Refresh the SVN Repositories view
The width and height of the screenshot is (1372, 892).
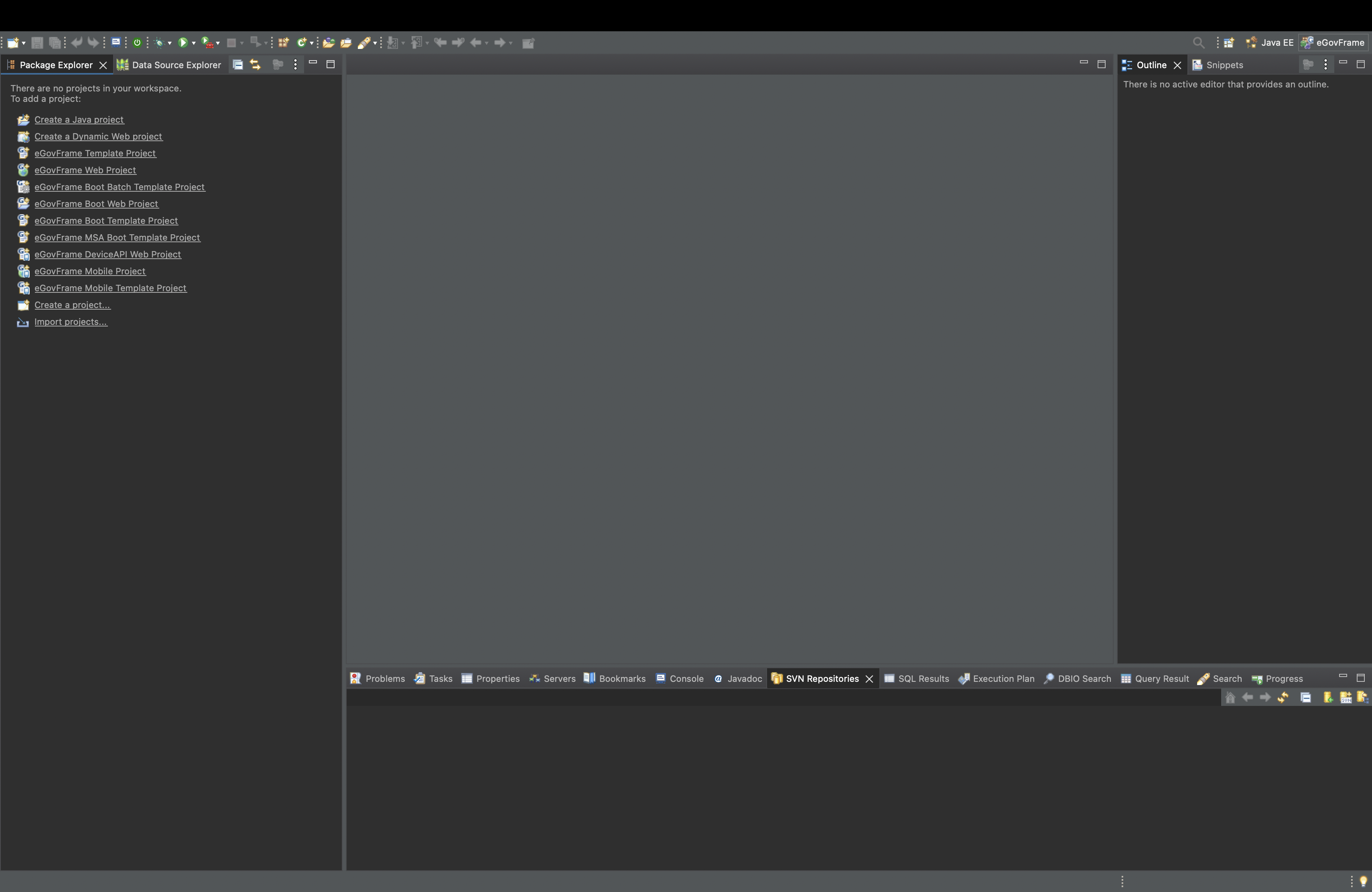[x=1283, y=697]
